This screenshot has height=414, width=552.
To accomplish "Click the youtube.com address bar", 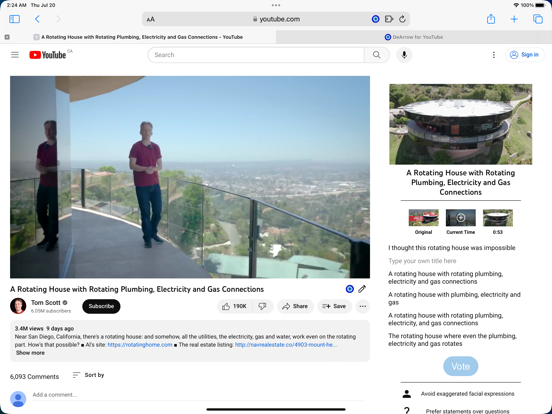I will (276, 19).
